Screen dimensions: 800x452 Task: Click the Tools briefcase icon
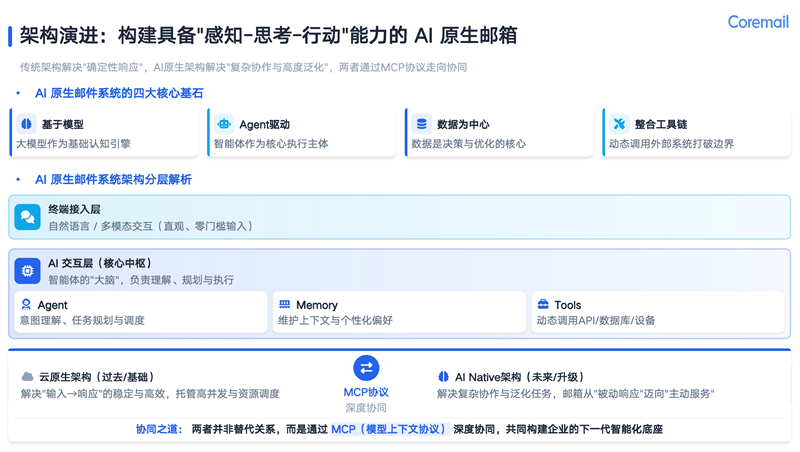click(543, 304)
